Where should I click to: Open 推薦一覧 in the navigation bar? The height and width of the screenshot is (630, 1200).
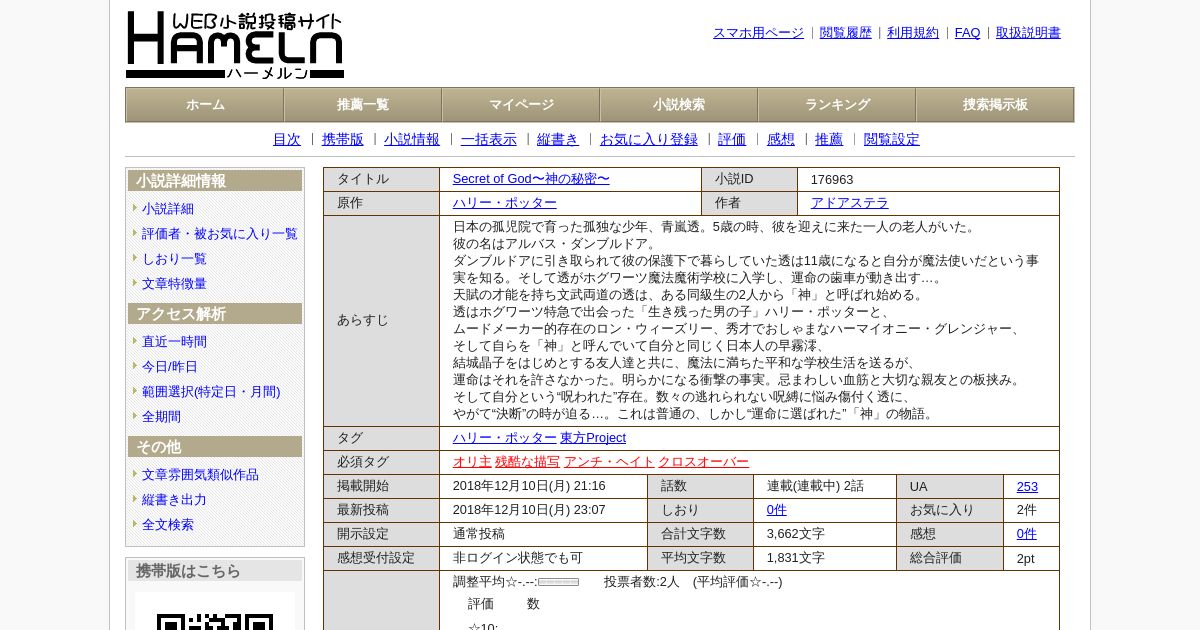point(363,105)
